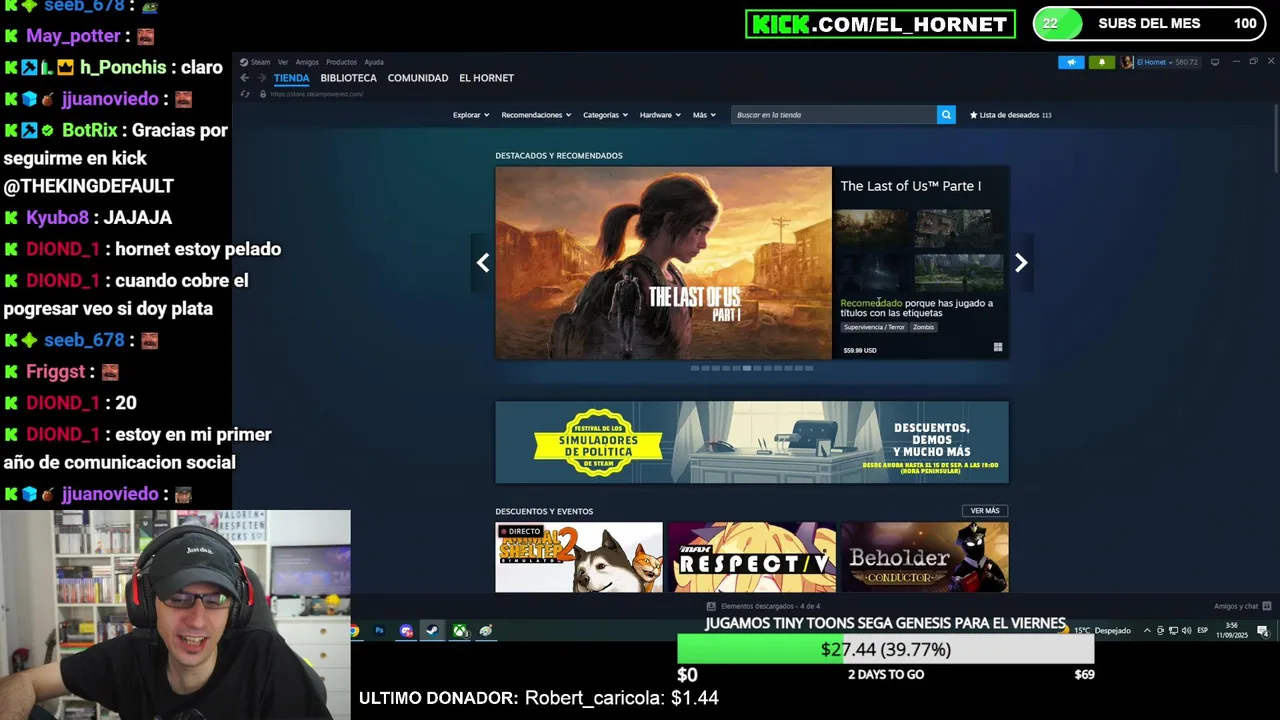The image size is (1280, 720).
Task: Open Lista de deseados wishlist
Action: (1010, 115)
